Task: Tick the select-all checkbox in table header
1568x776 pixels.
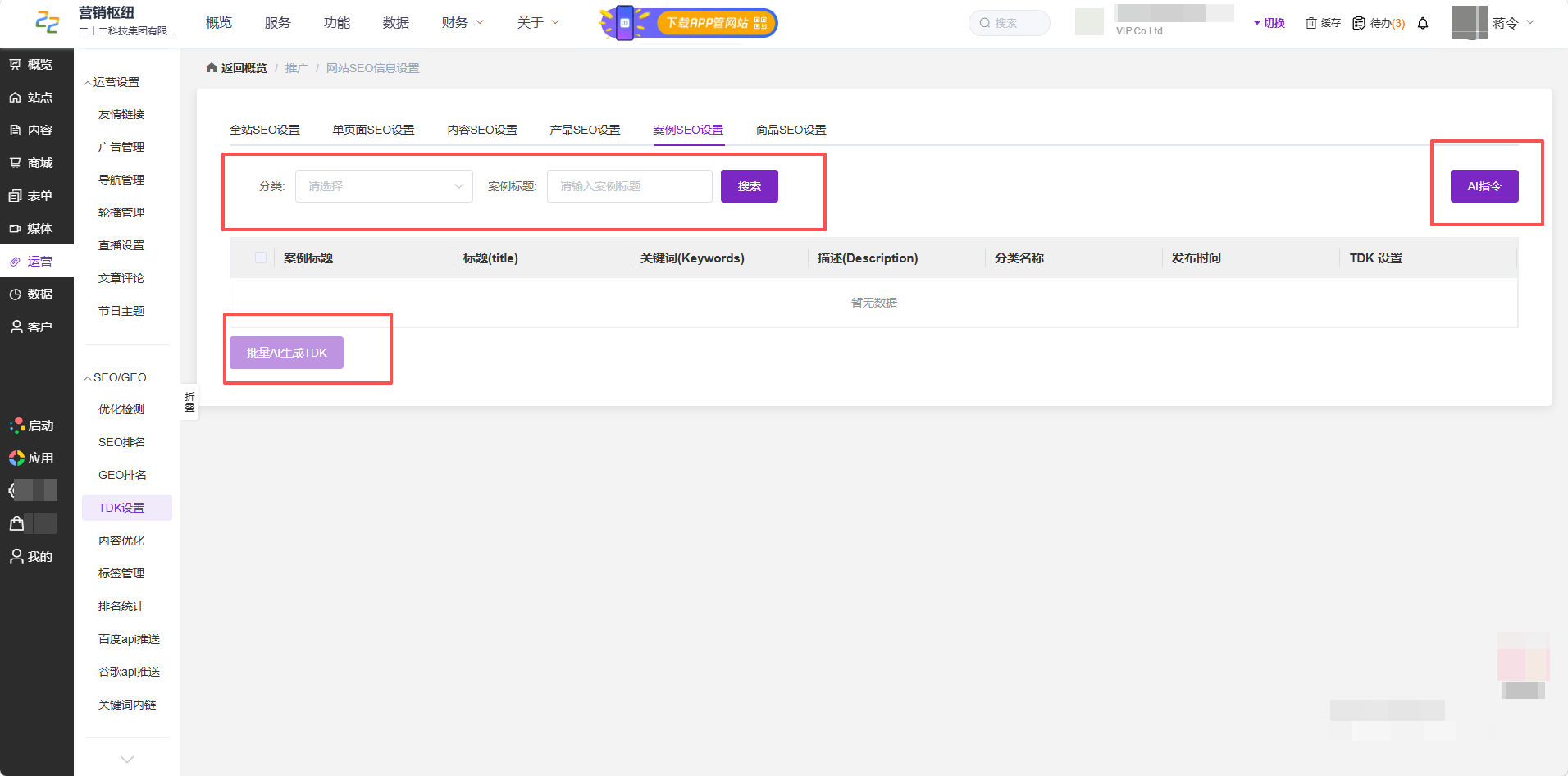Action: 261,258
